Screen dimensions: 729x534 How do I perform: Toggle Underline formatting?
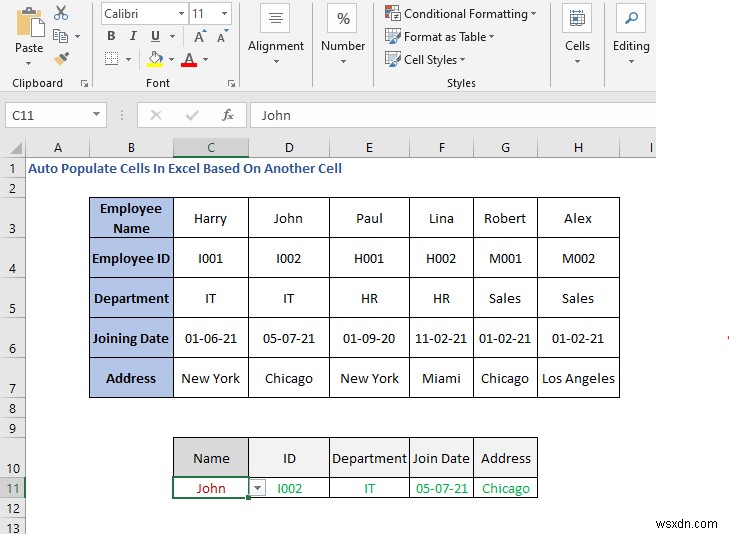pos(155,36)
